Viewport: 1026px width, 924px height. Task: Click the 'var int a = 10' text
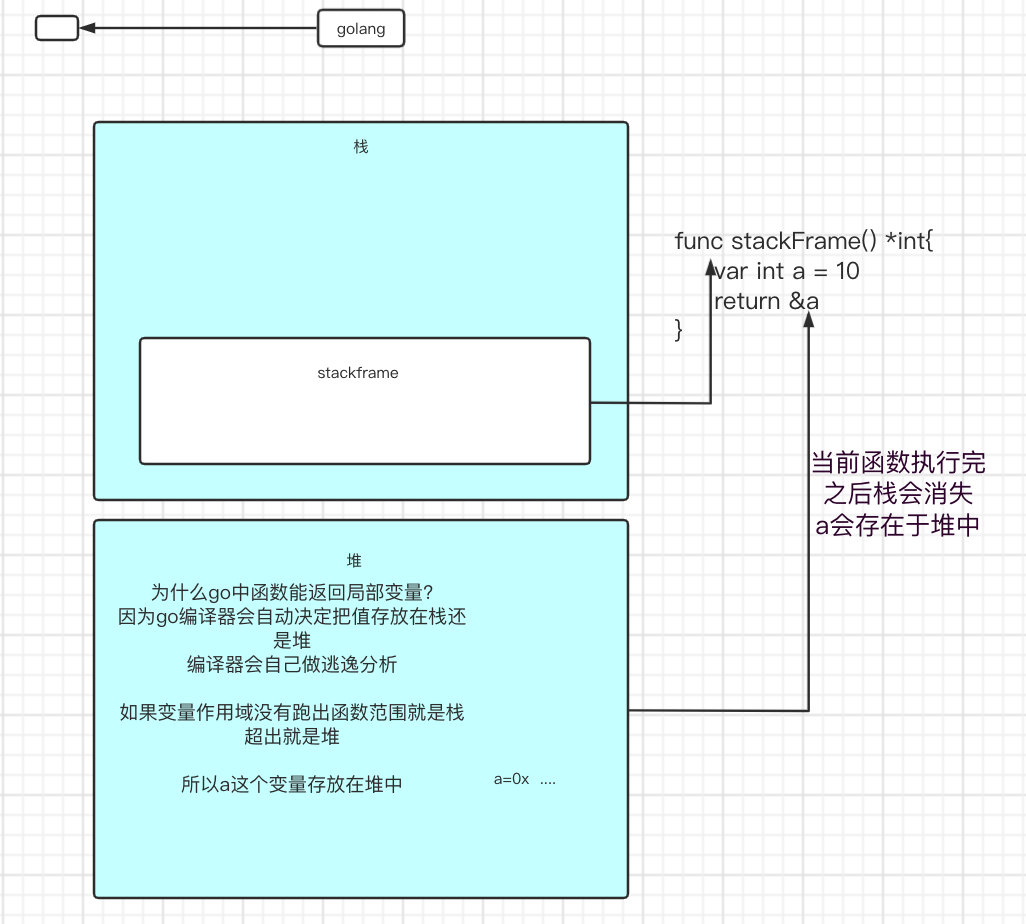pyautogui.click(x=790, y=271)
